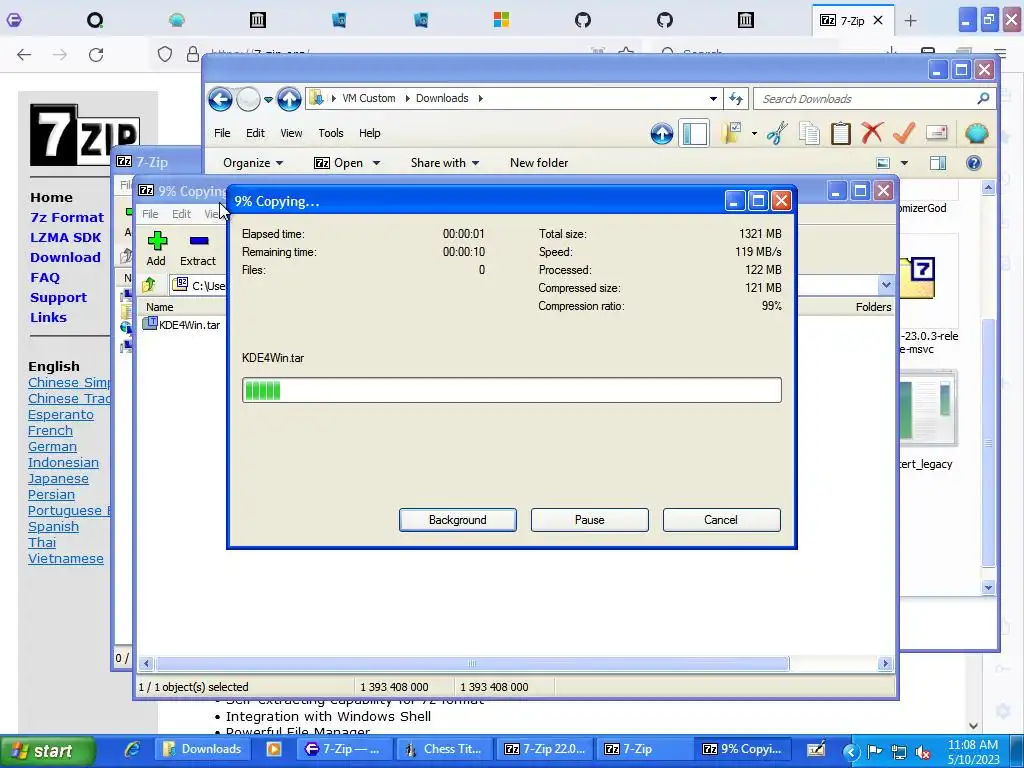
Task: Click the red X Delete icon
Action: click(872, 133)
